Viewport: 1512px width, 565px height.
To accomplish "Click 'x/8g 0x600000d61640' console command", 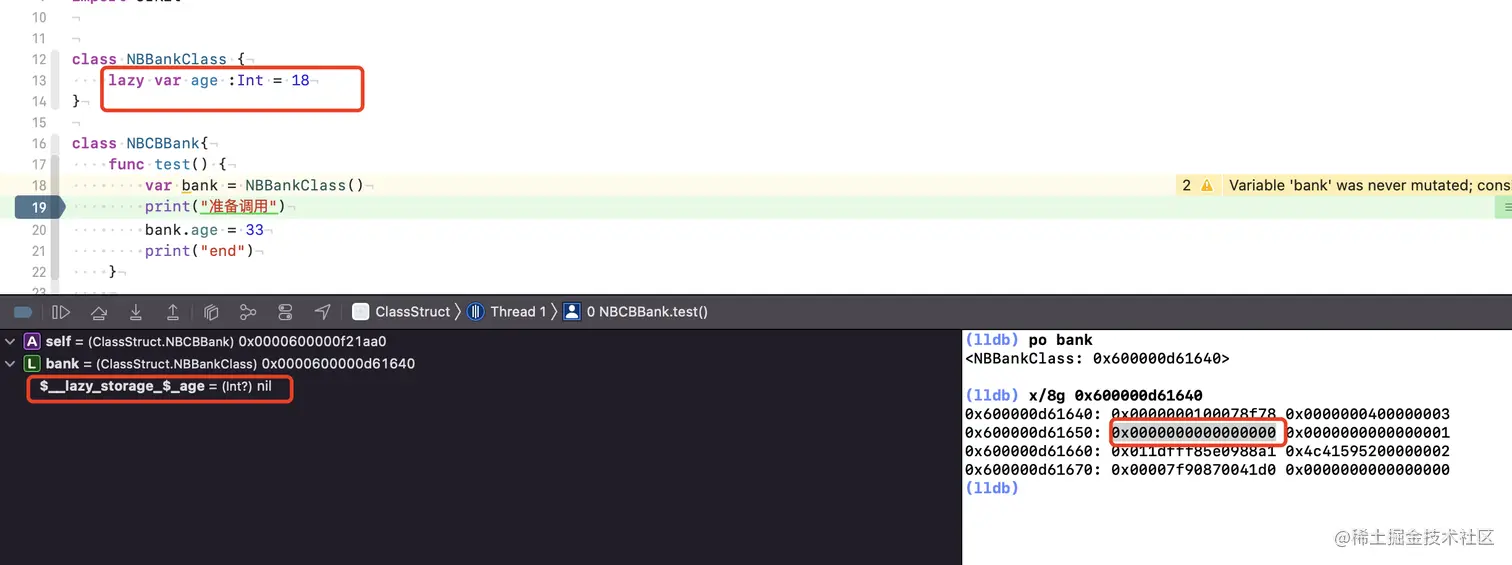I will pos(1115,395).
